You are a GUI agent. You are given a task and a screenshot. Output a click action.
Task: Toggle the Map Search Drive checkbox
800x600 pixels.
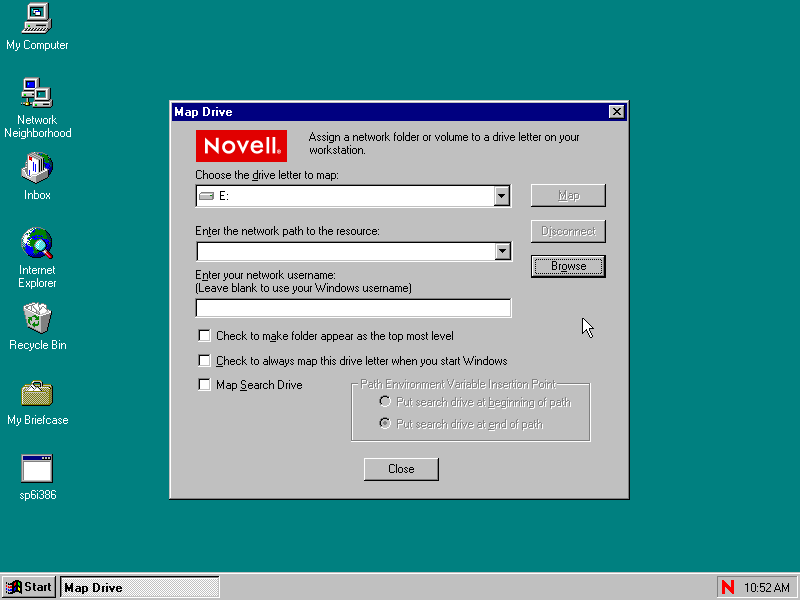click(204, 385)
